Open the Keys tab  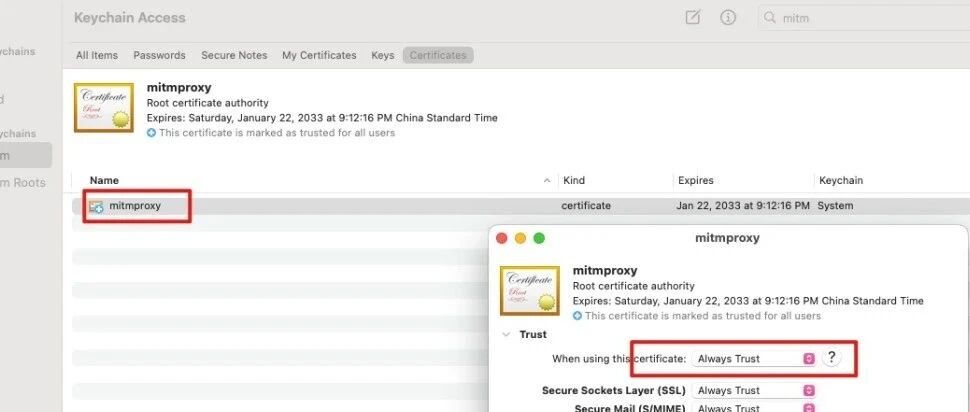(382, 55)
